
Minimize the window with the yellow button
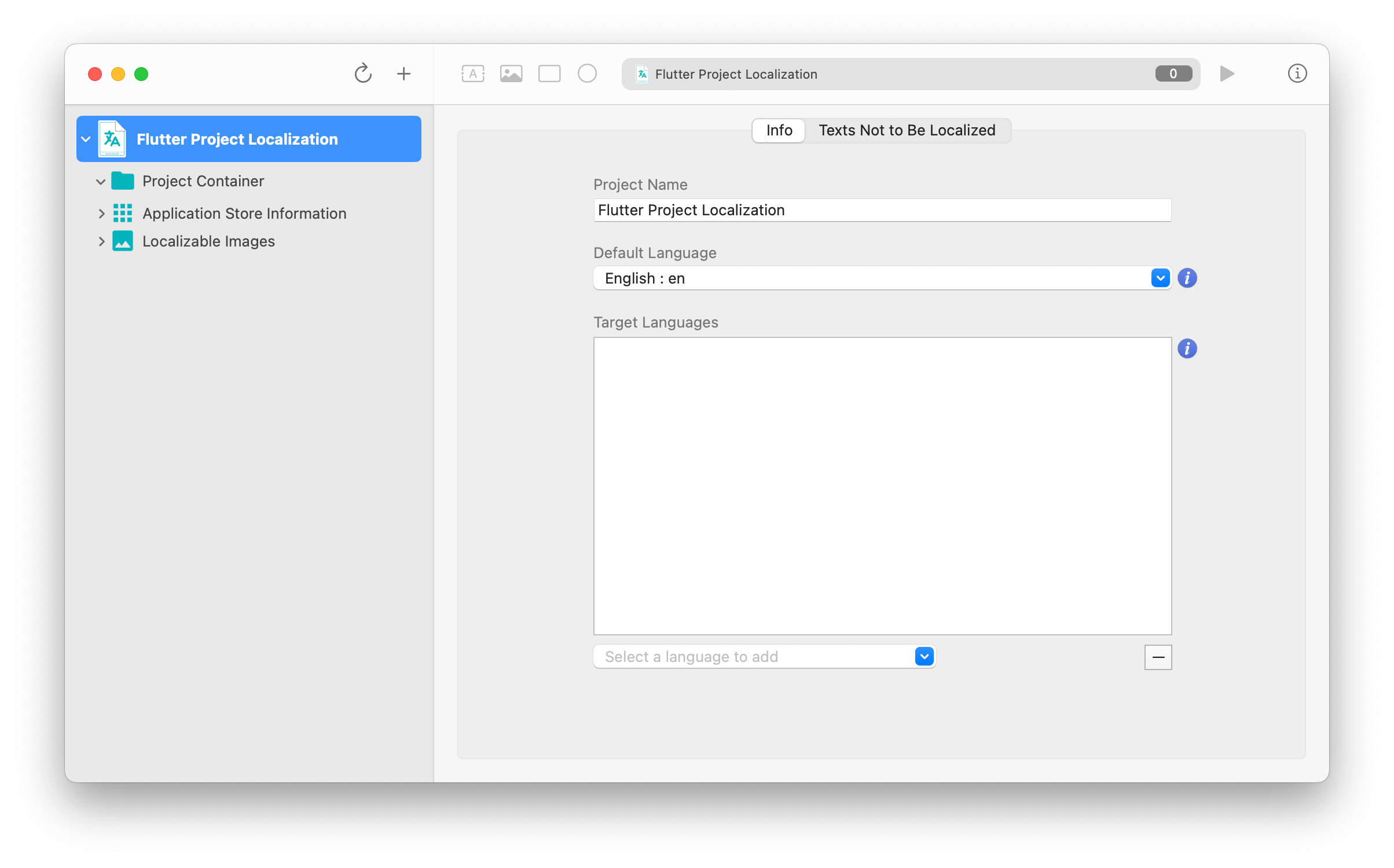coord(118,74)
